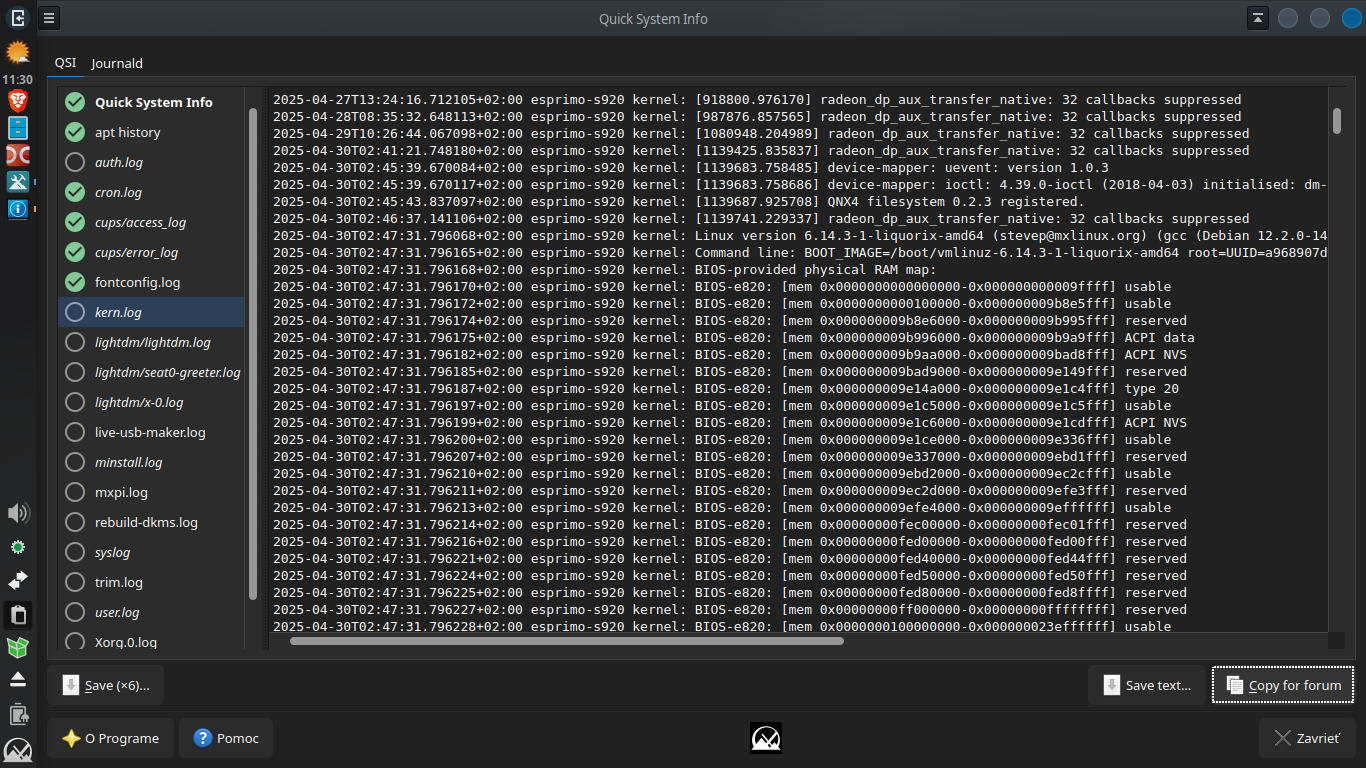Click the log list vertical scrollbar
This screenshot has height=768, width=1366.
253,352
